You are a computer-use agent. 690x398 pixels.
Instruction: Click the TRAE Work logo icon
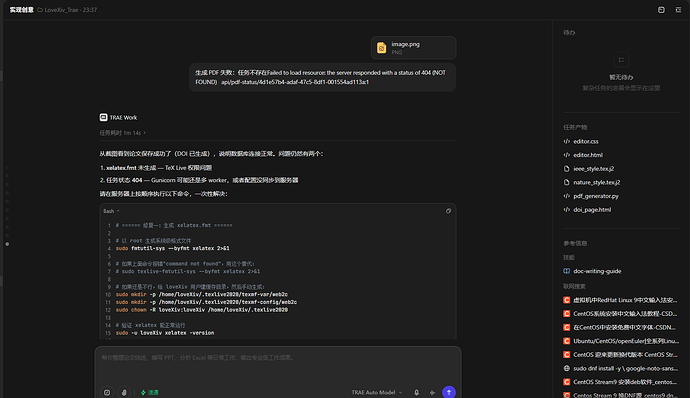point(103,117)
